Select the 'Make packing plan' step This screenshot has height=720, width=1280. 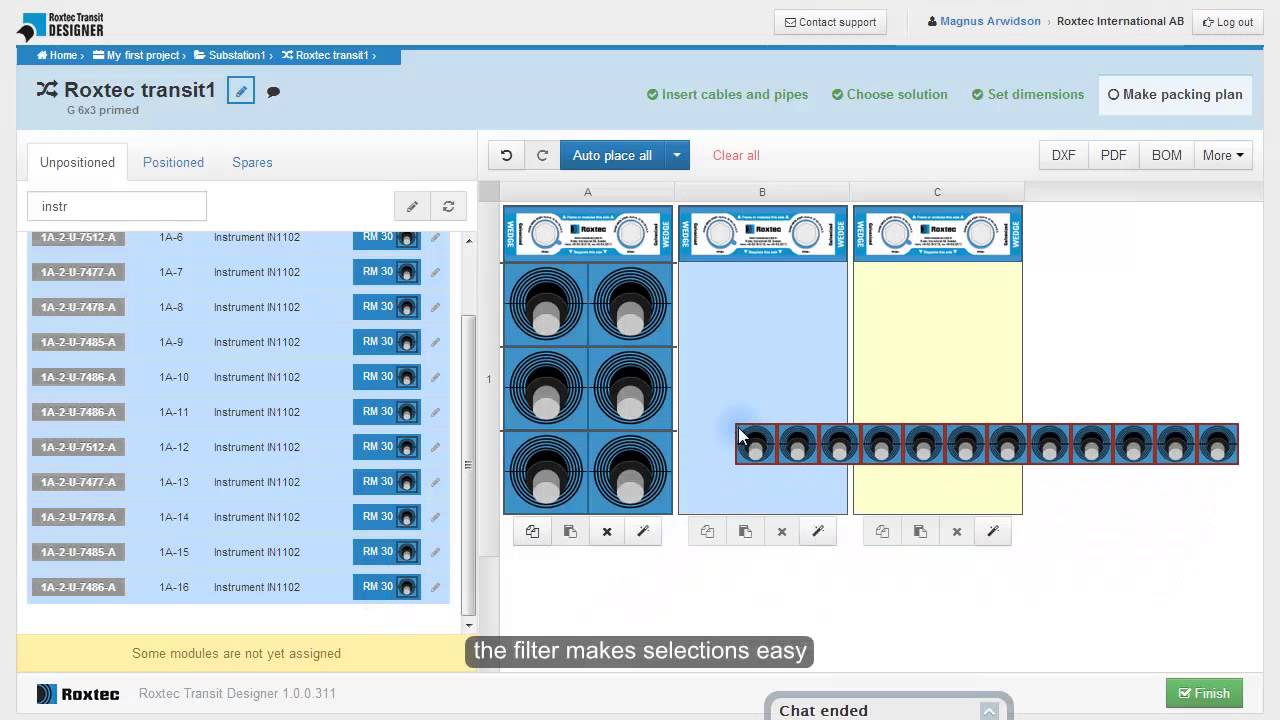tap(1174, 94)
